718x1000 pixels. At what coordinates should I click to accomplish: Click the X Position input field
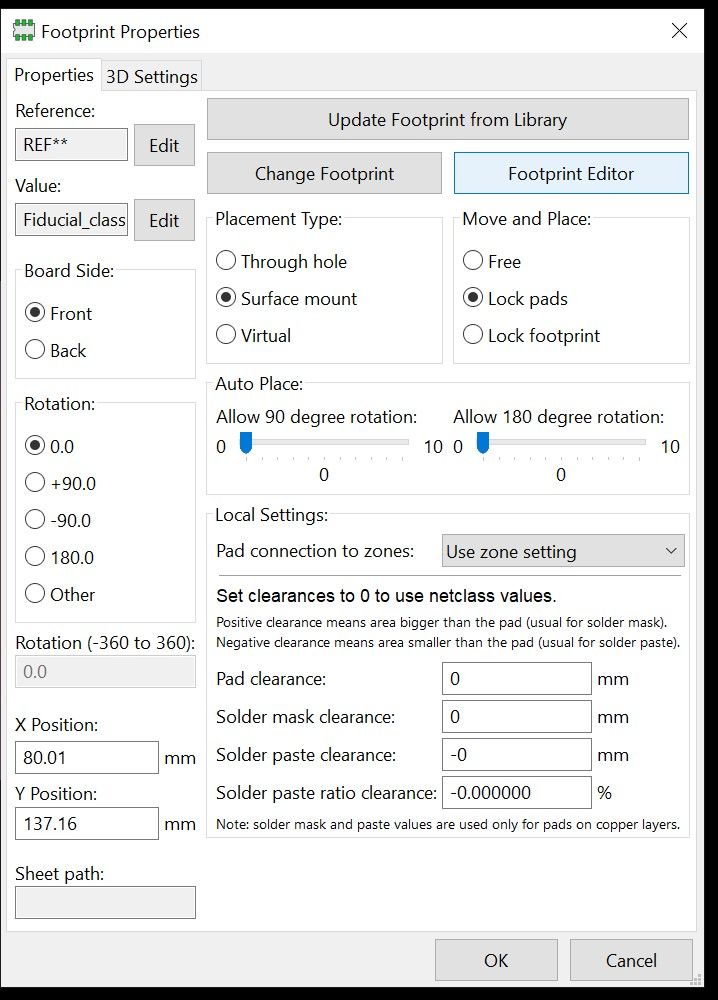86,758
